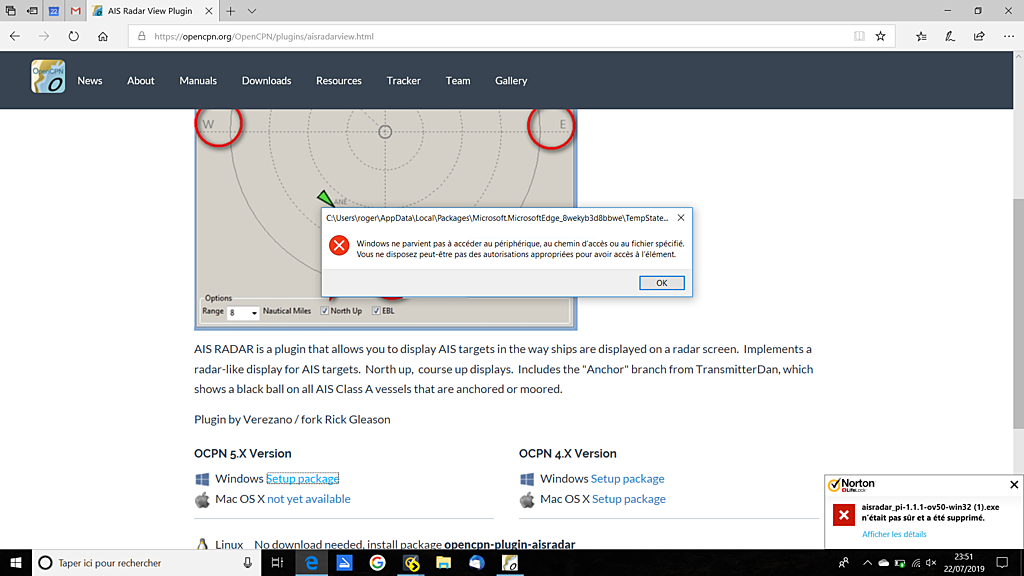Click the taskbar search box

coord(146,562)
